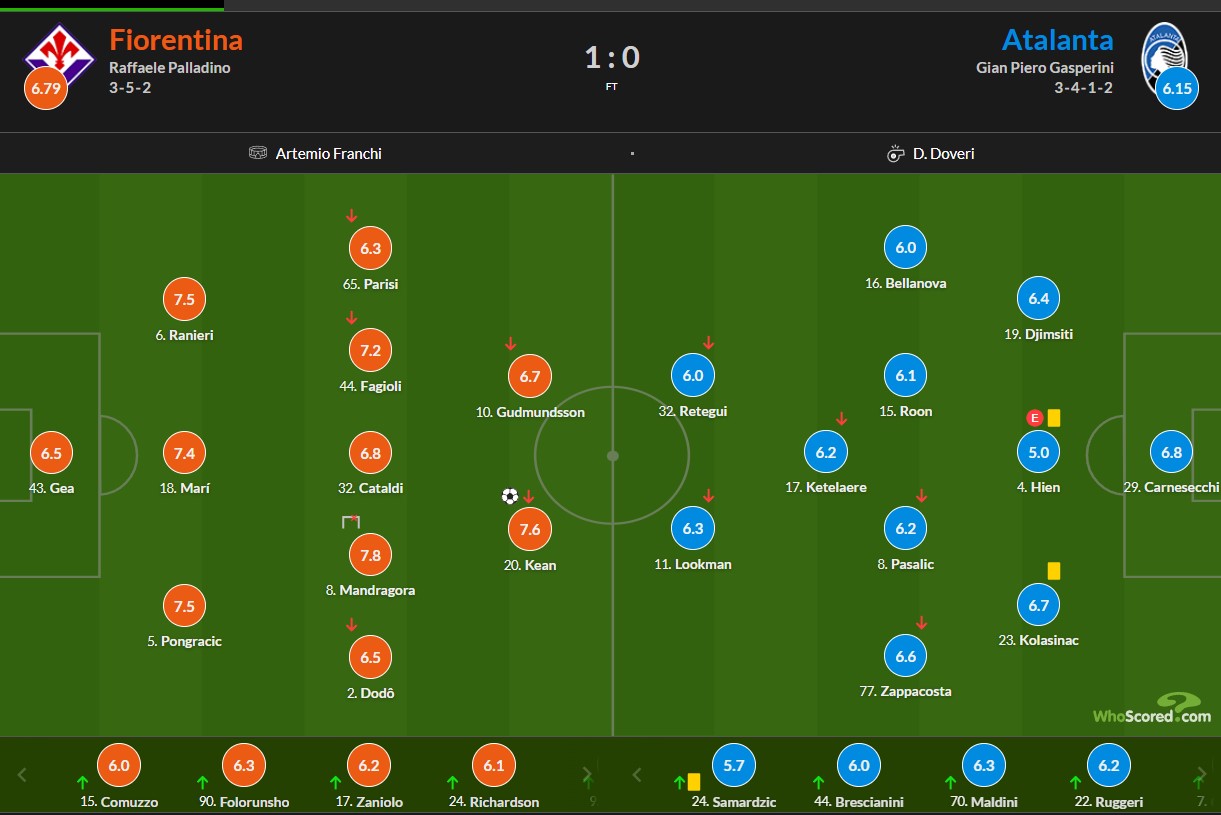Click the yellow card icon above Kolasinac
1221x815 pixels.
(x=1054, y=571)
